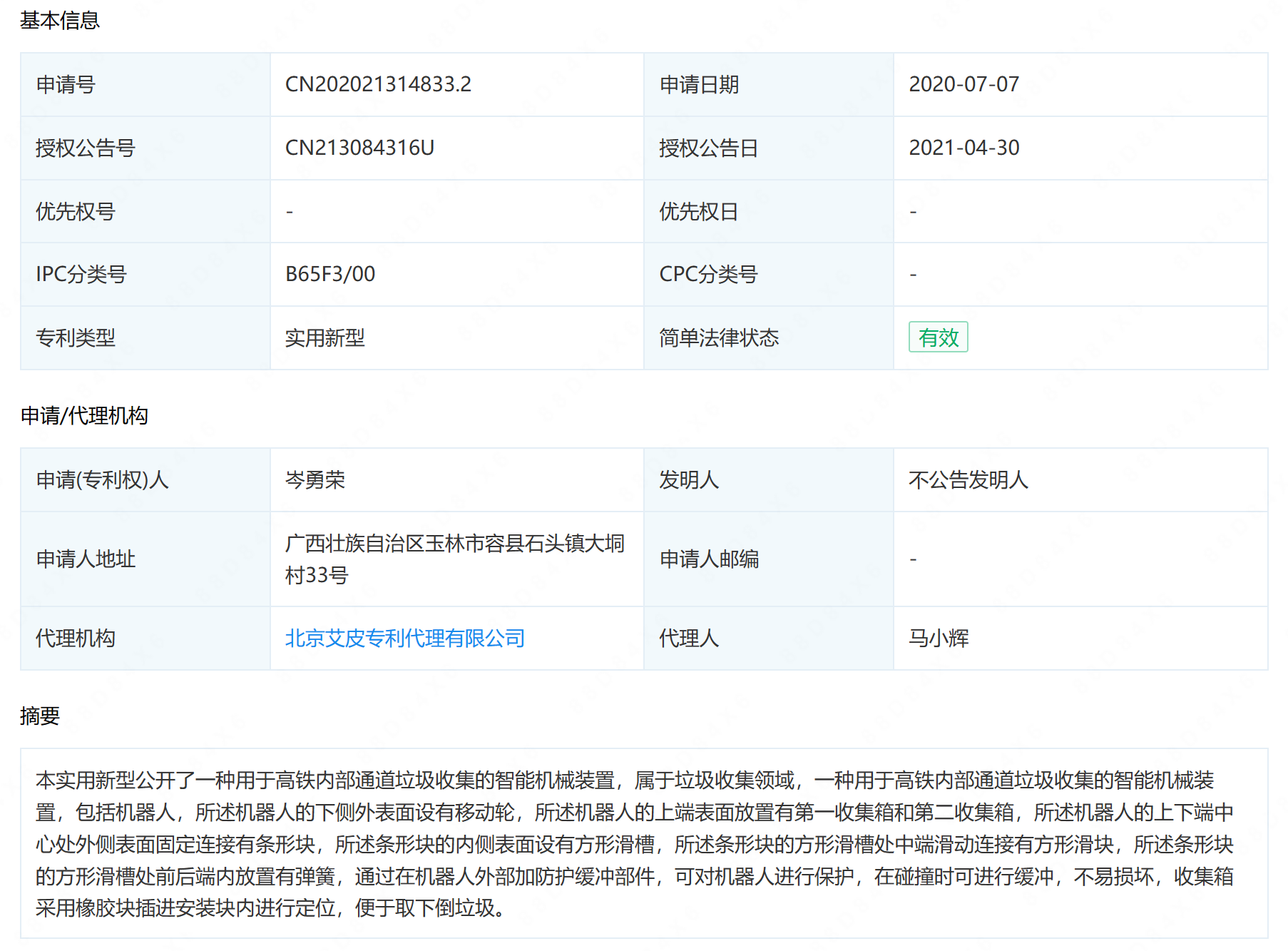
Task: Click inventor value 不公告发明人
Action: click(x=968, y=479)
